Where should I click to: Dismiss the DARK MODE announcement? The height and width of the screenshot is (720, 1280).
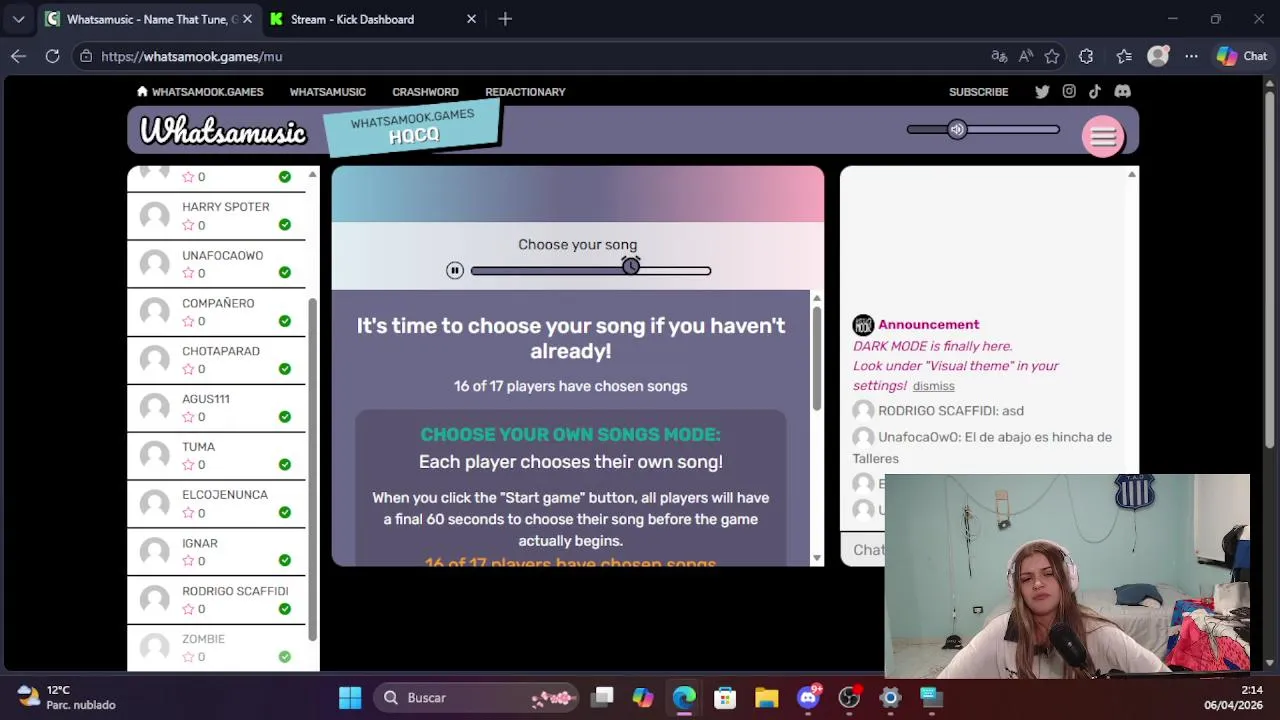(933, 386)
